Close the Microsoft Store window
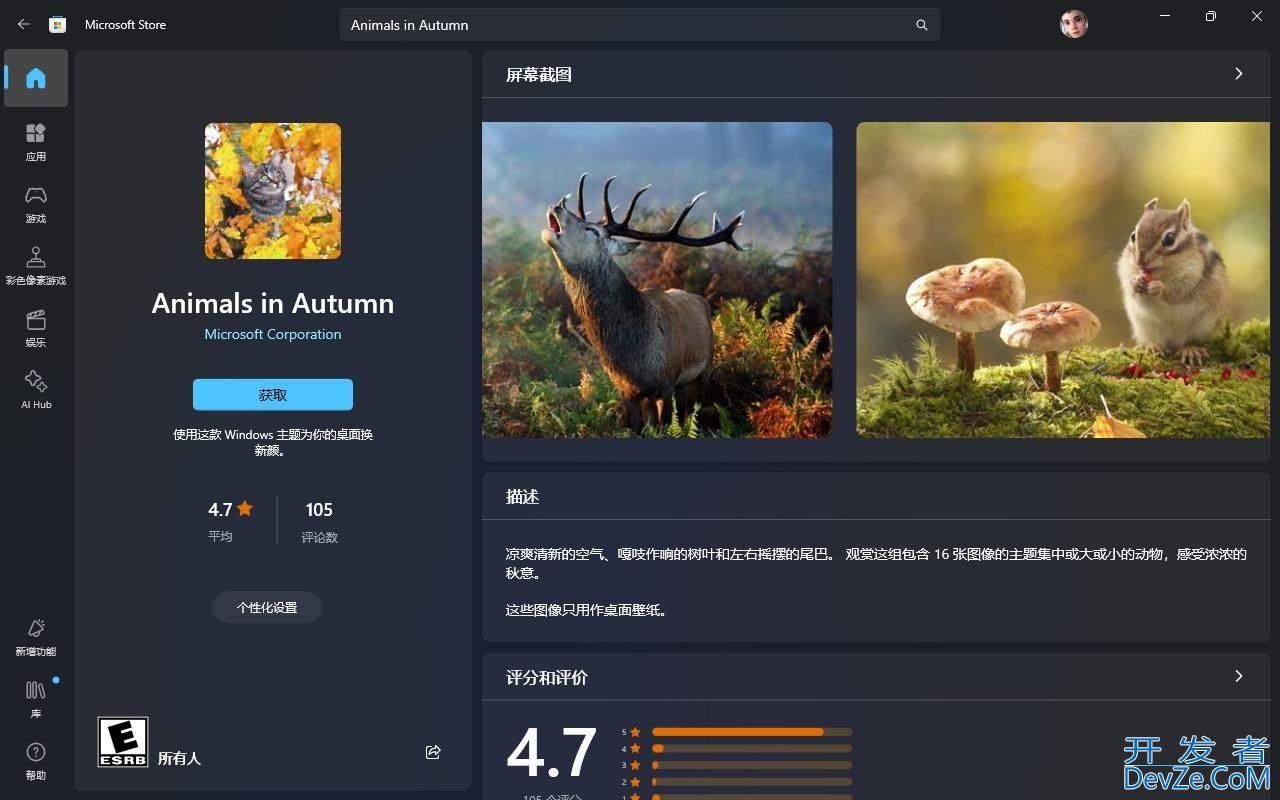 [x=1257, y=16]
